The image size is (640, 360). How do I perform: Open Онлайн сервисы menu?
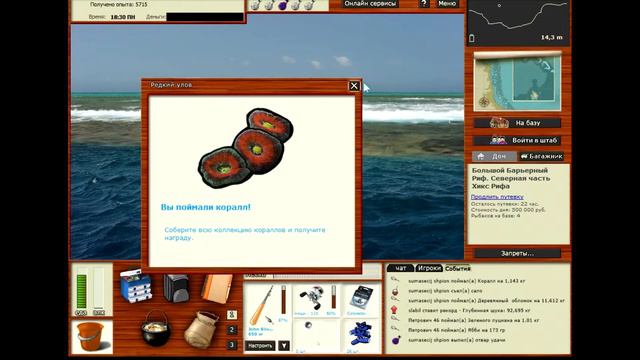tap(370, 4)
